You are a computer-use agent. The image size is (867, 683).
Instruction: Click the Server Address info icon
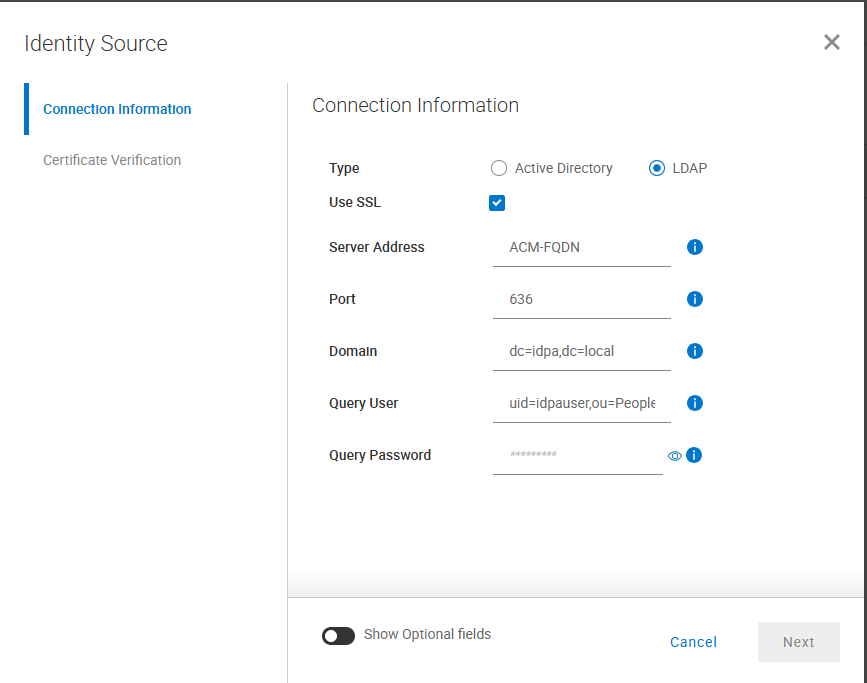(x=695, y=247)
